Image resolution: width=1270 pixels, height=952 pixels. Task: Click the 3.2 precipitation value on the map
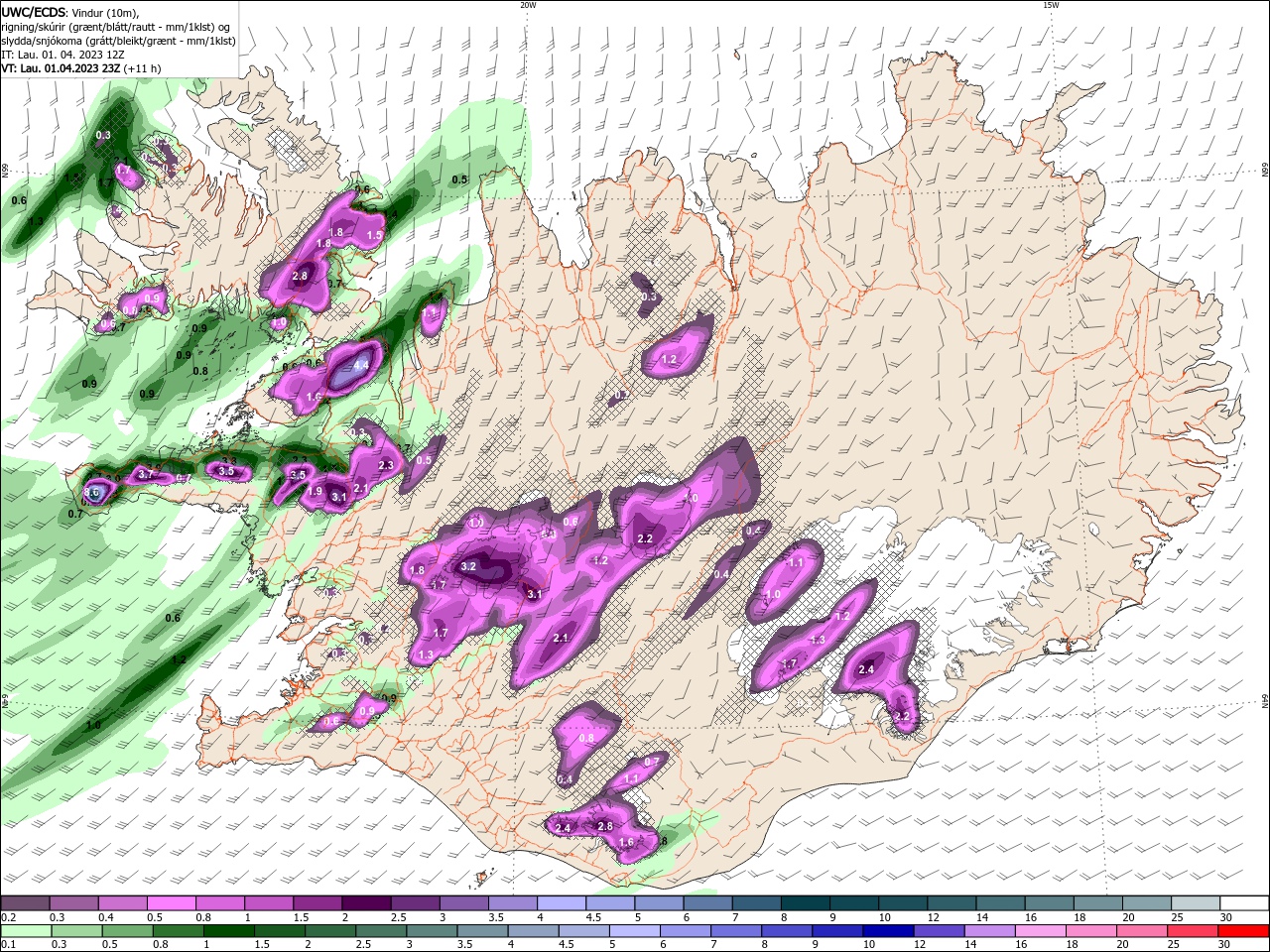(469, 566)
